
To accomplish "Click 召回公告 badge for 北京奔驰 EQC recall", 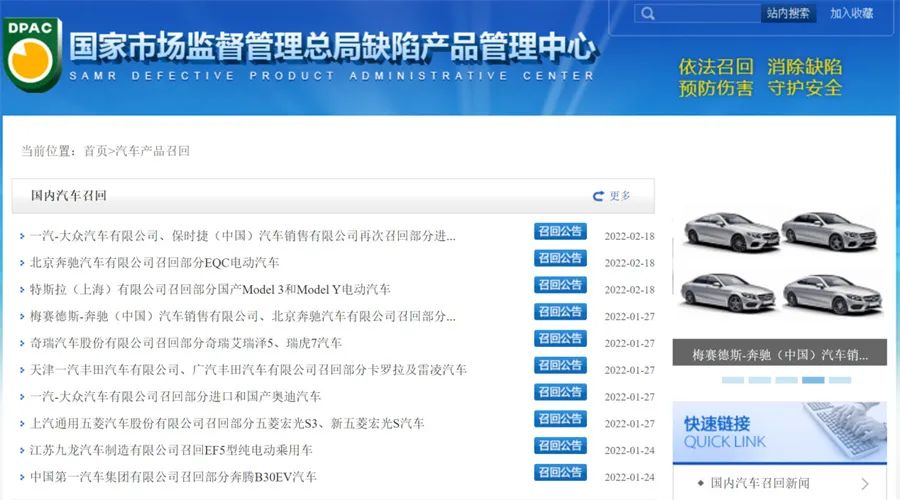I will pyautogui.click(x=560, y=259).
